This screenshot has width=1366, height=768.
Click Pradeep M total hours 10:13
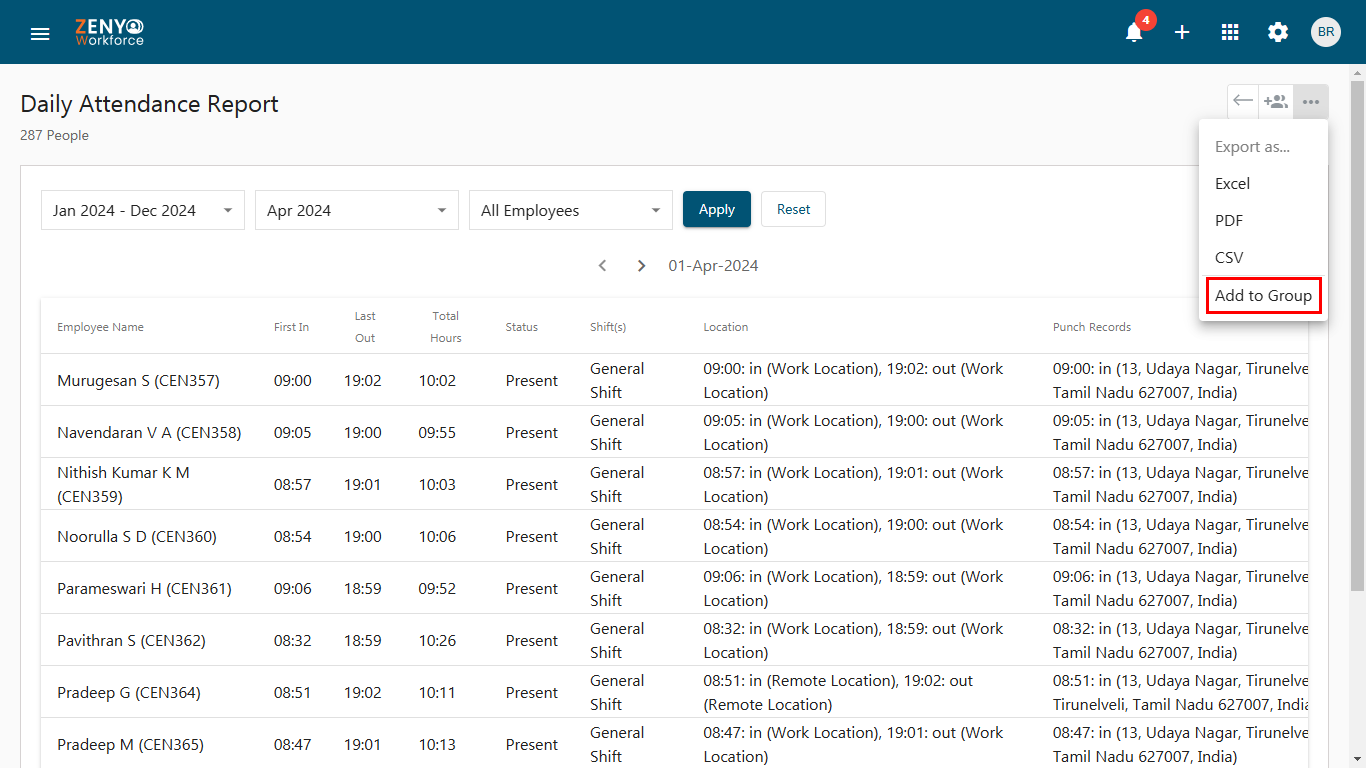437,745
